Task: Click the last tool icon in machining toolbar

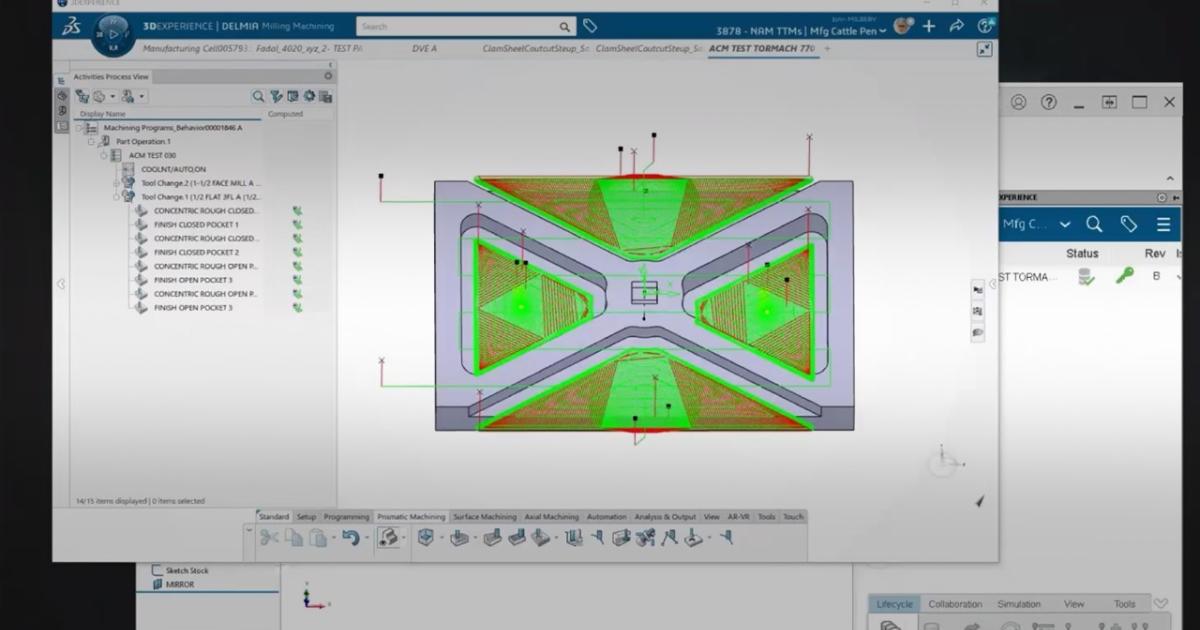Action: click(x=726, y=538)
